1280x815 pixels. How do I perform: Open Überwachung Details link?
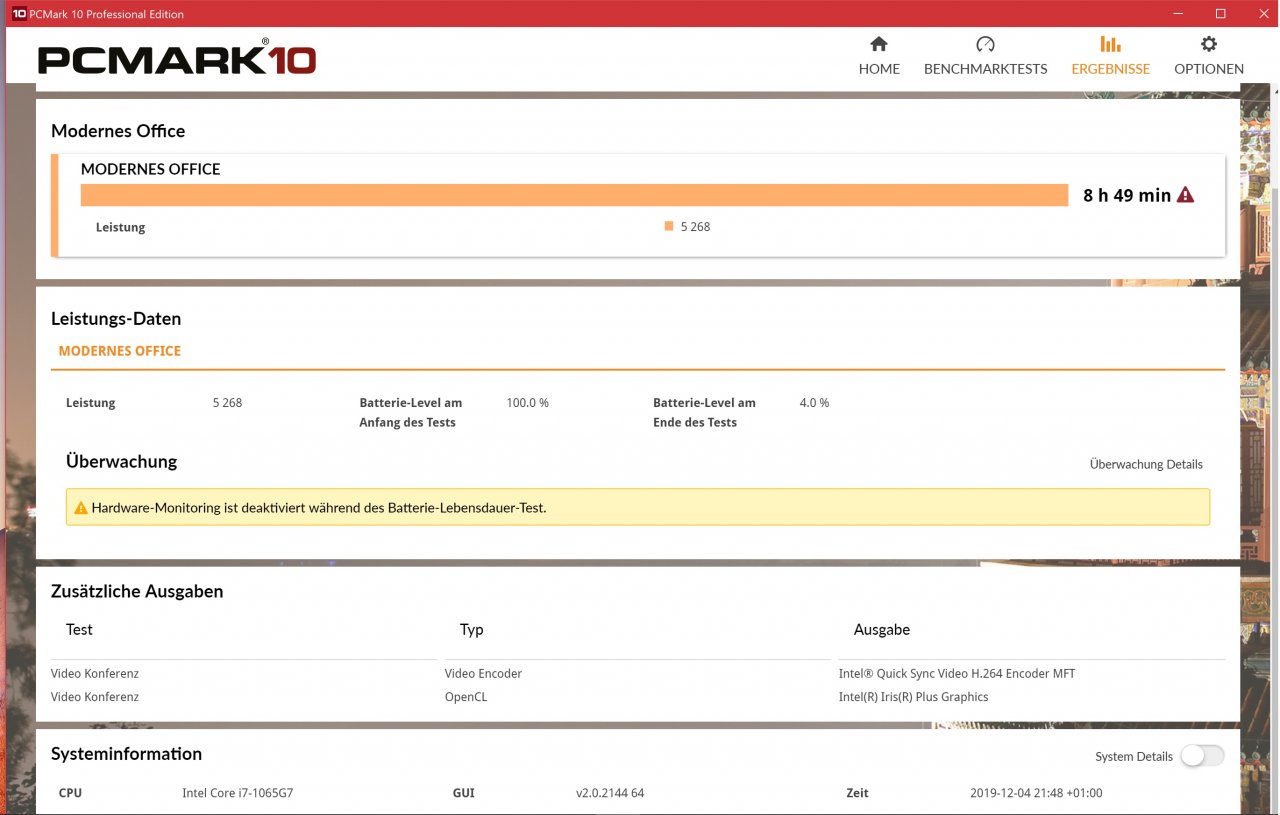tap(1146, 464)
